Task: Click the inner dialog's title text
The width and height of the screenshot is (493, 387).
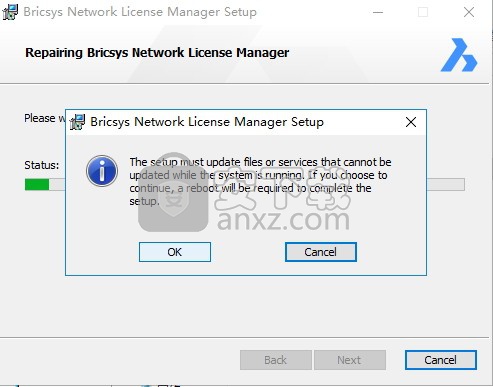Action: (x=207, y=122)
